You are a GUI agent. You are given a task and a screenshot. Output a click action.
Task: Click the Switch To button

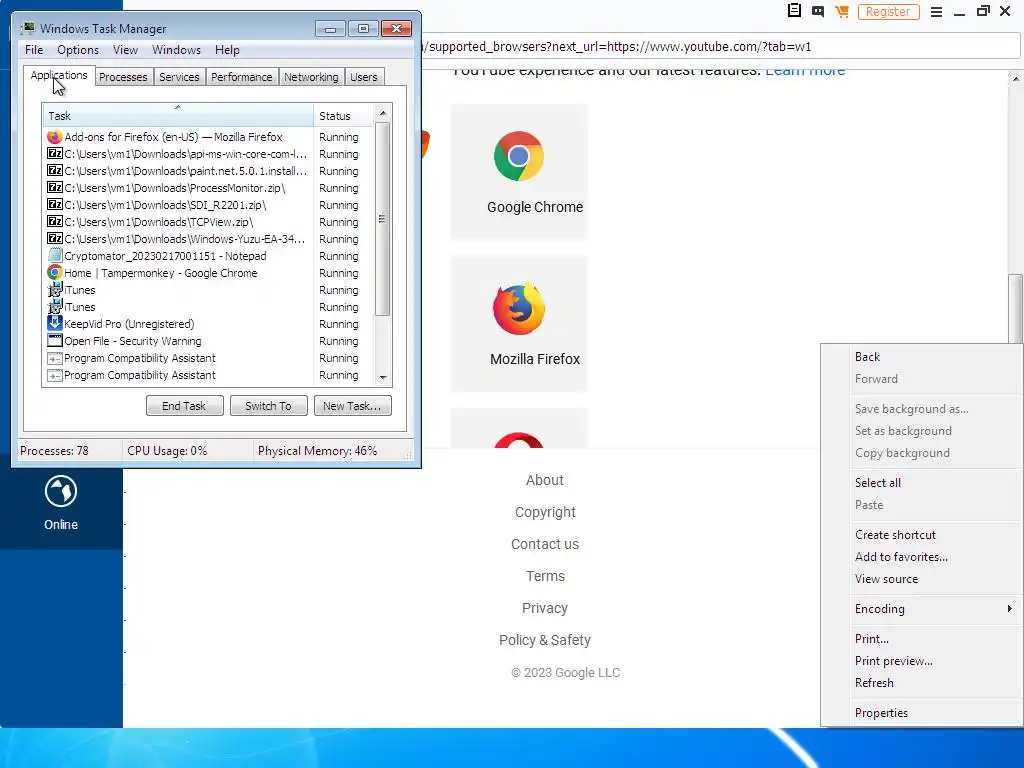(268, 406)
